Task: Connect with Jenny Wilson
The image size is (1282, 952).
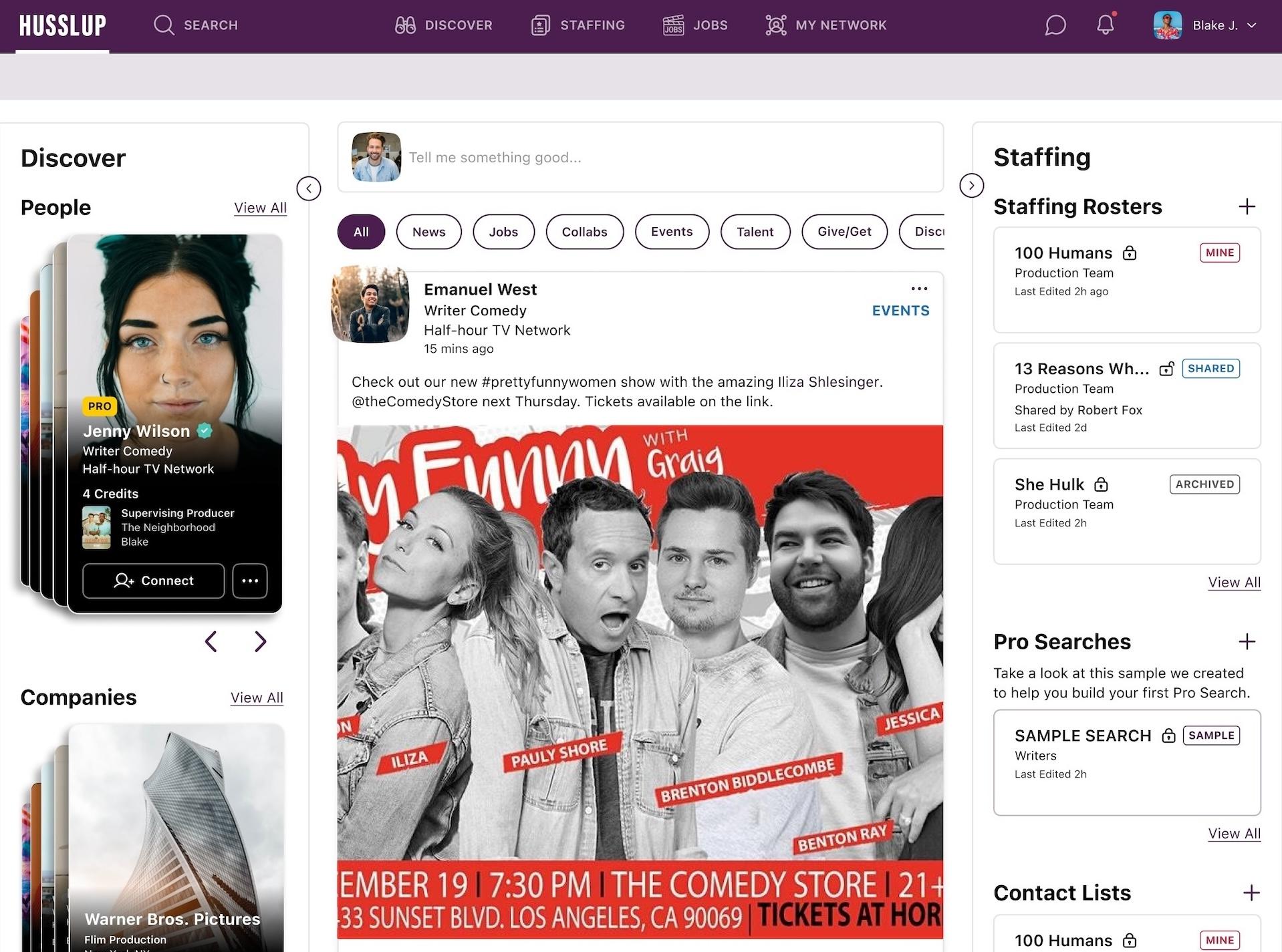Action: pos(154,581)
